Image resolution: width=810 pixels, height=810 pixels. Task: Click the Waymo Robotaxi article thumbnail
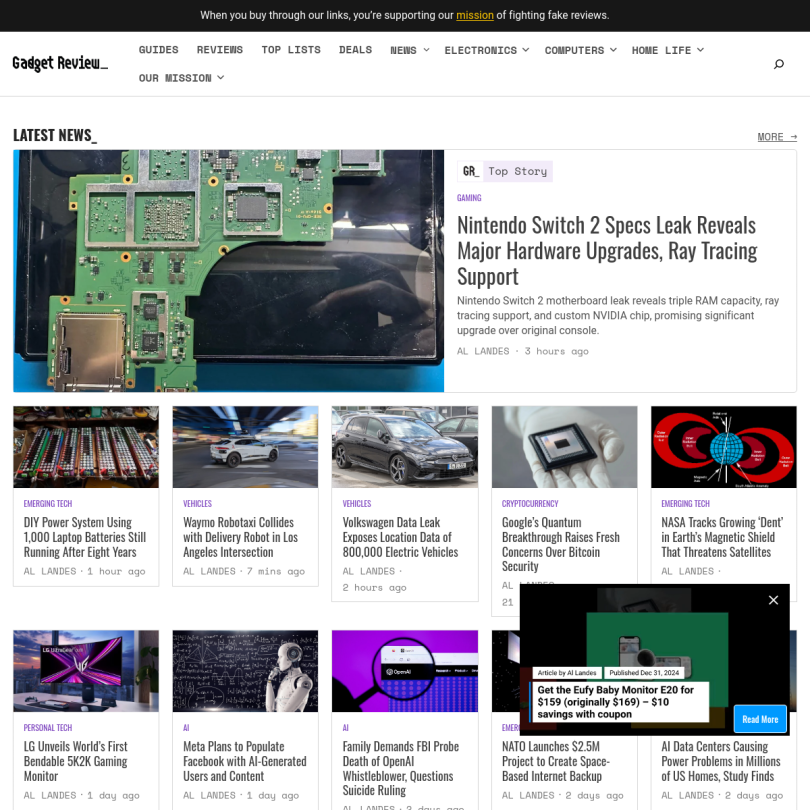[x=245, y=447]
